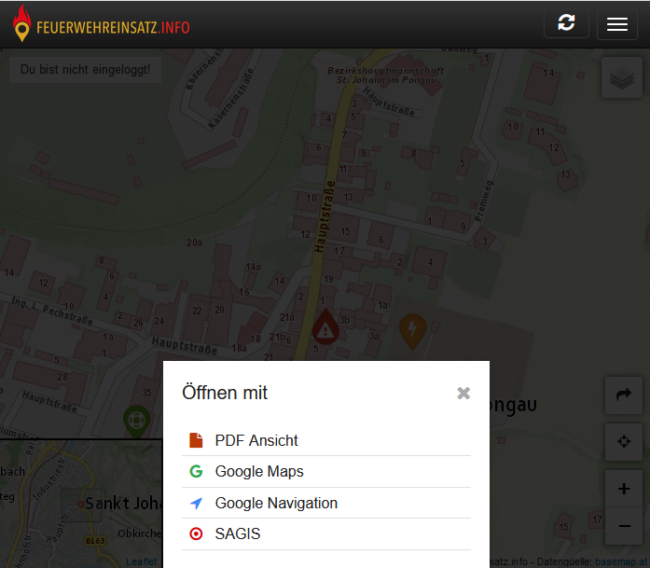
Task: Open the map layers selector
Action: (x=622, y=78)
